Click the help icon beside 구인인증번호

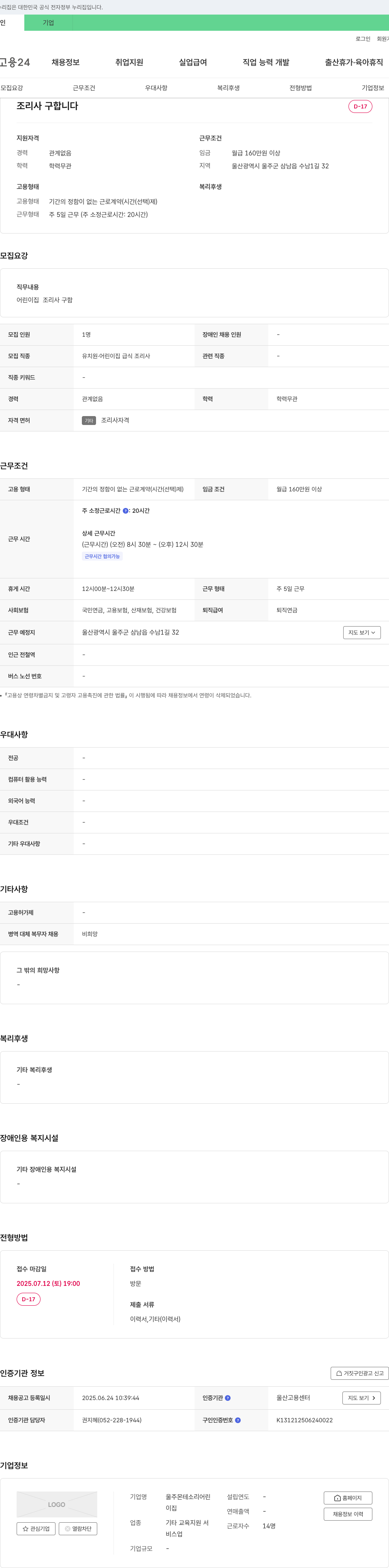tap(238, 1420)
